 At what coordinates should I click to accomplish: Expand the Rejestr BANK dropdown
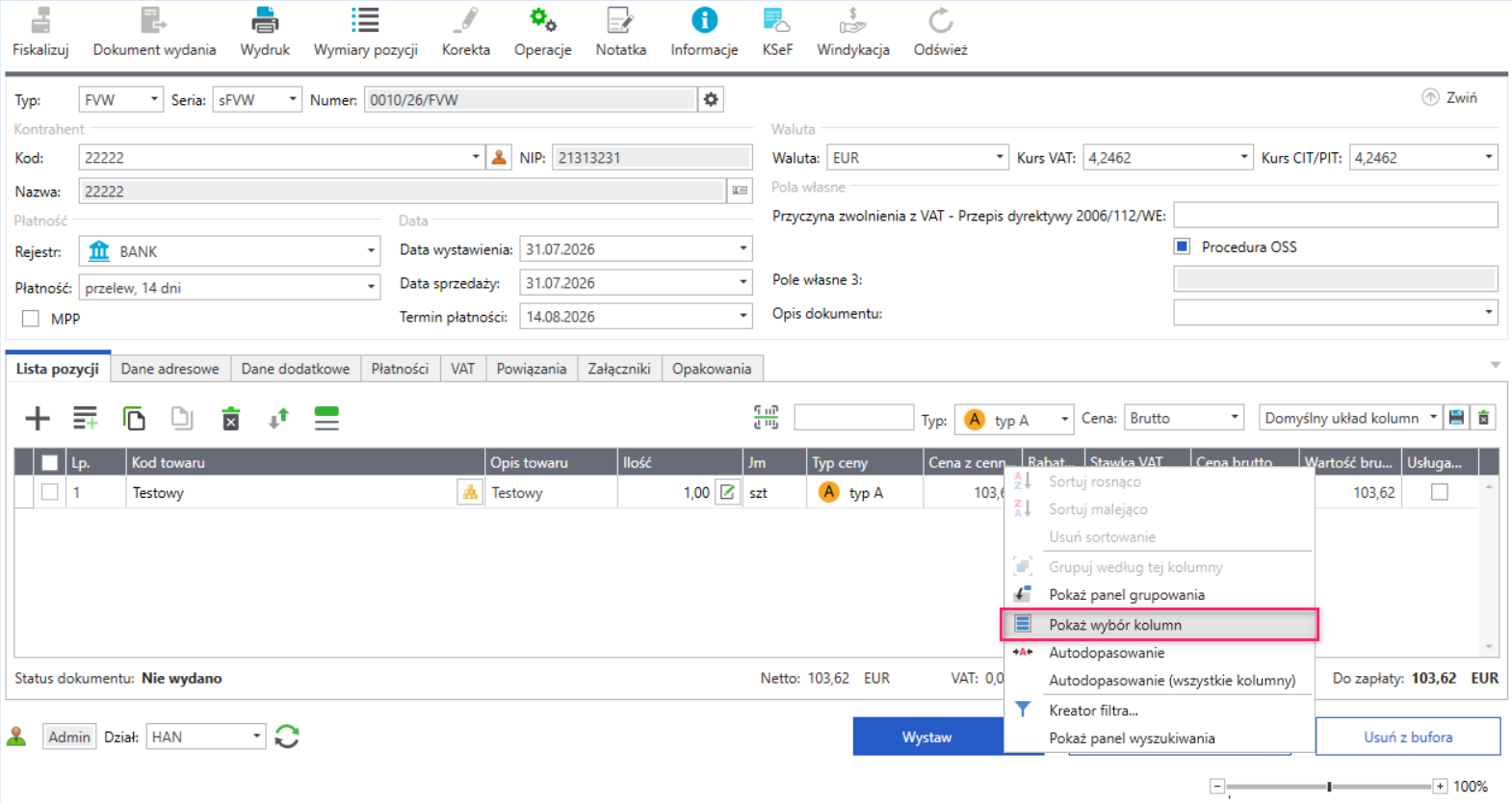pos(371,251)
